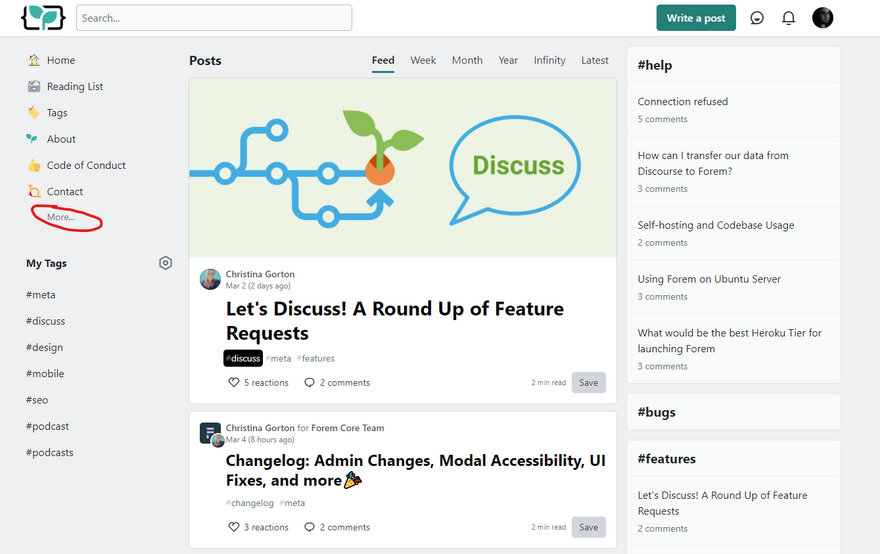Open the Connect chat messages icon
This screenshot has width=880, height=554.
pos(757,18)
